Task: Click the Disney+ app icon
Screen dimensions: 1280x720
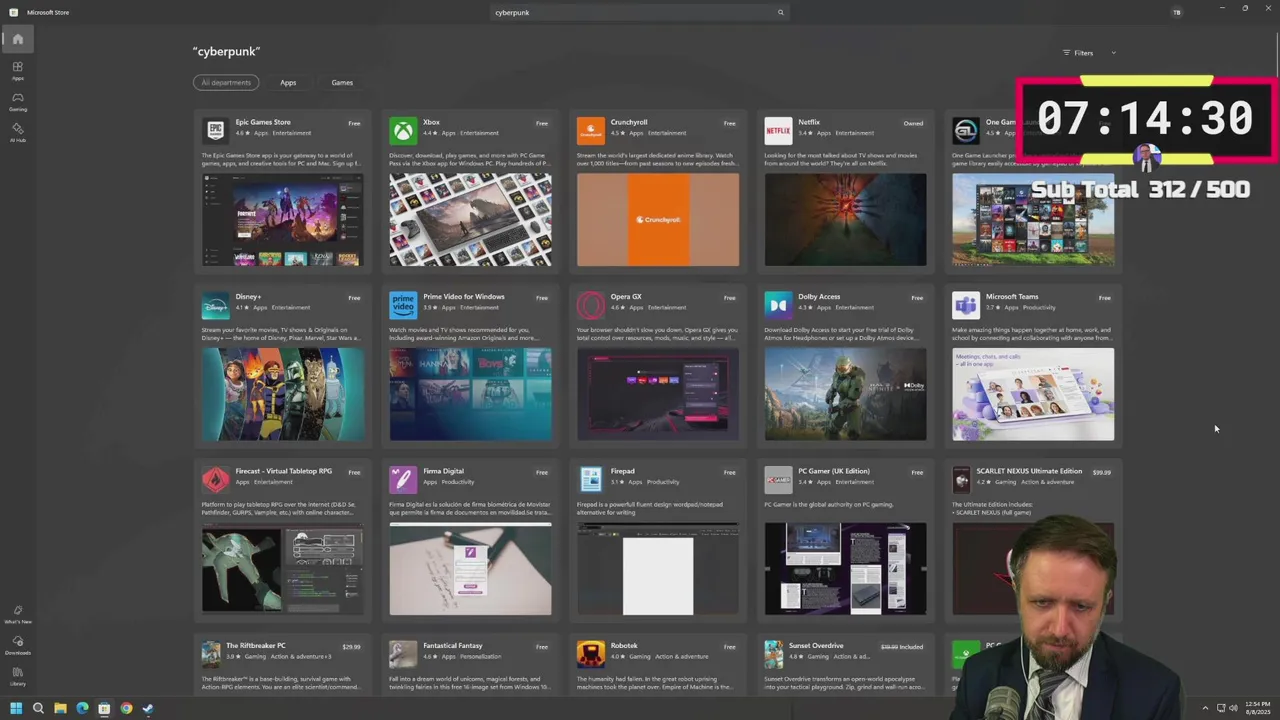Action: click(x=215, y=305)
